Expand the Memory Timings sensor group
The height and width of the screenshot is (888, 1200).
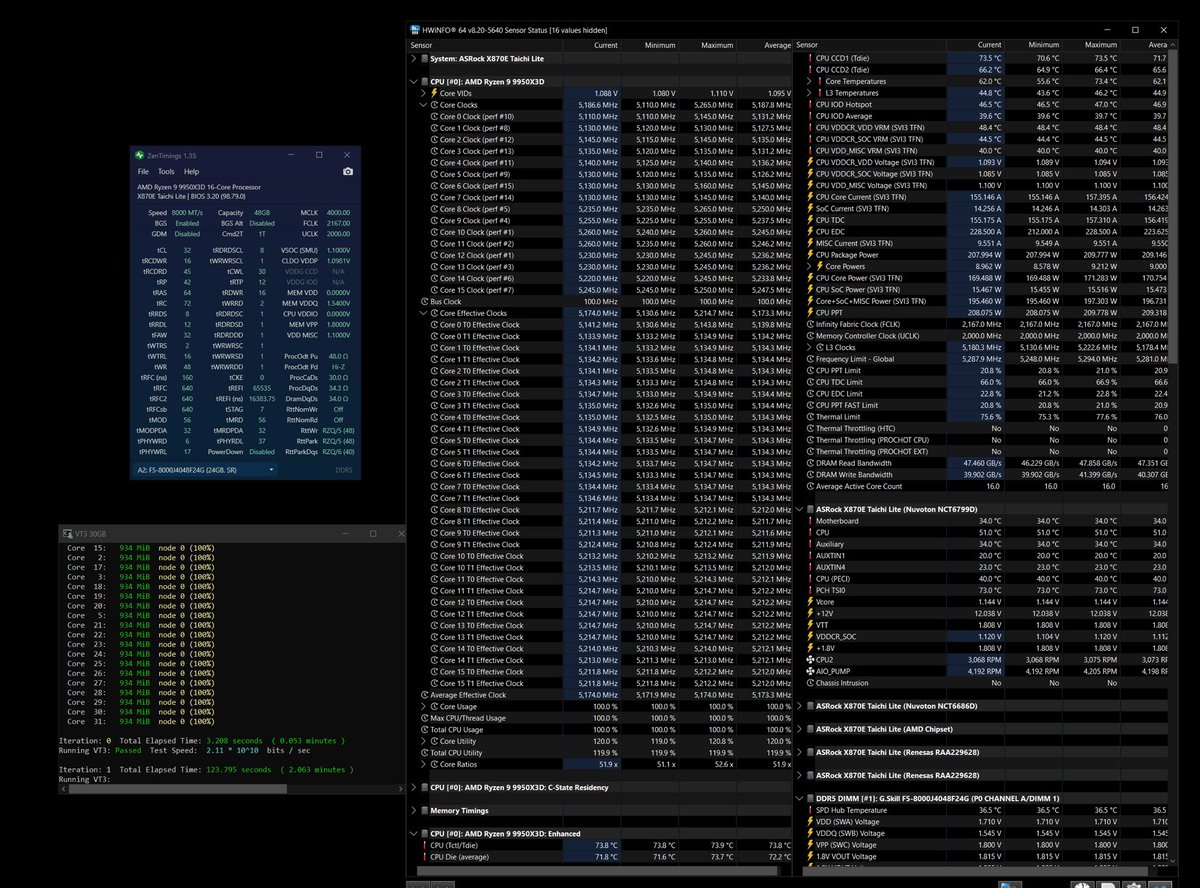click(x=413, y=810)
